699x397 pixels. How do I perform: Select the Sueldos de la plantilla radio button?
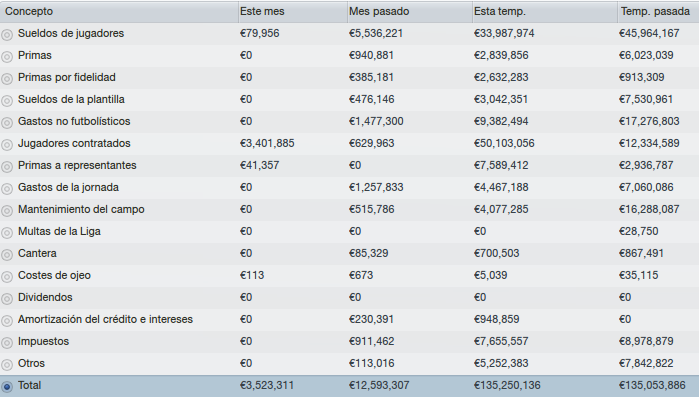[x=7, y=101]
